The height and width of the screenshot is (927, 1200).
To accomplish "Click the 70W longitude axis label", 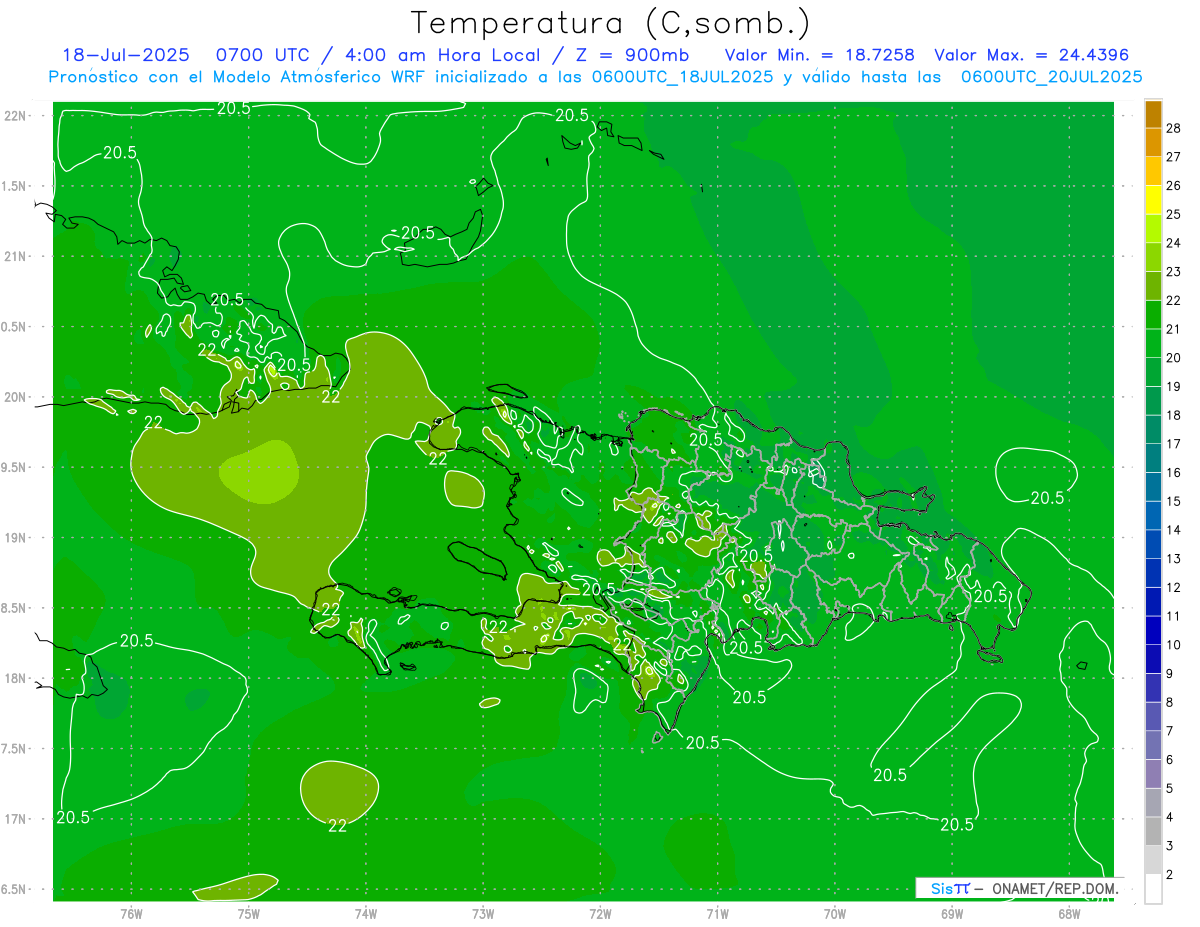I will 835,913.
